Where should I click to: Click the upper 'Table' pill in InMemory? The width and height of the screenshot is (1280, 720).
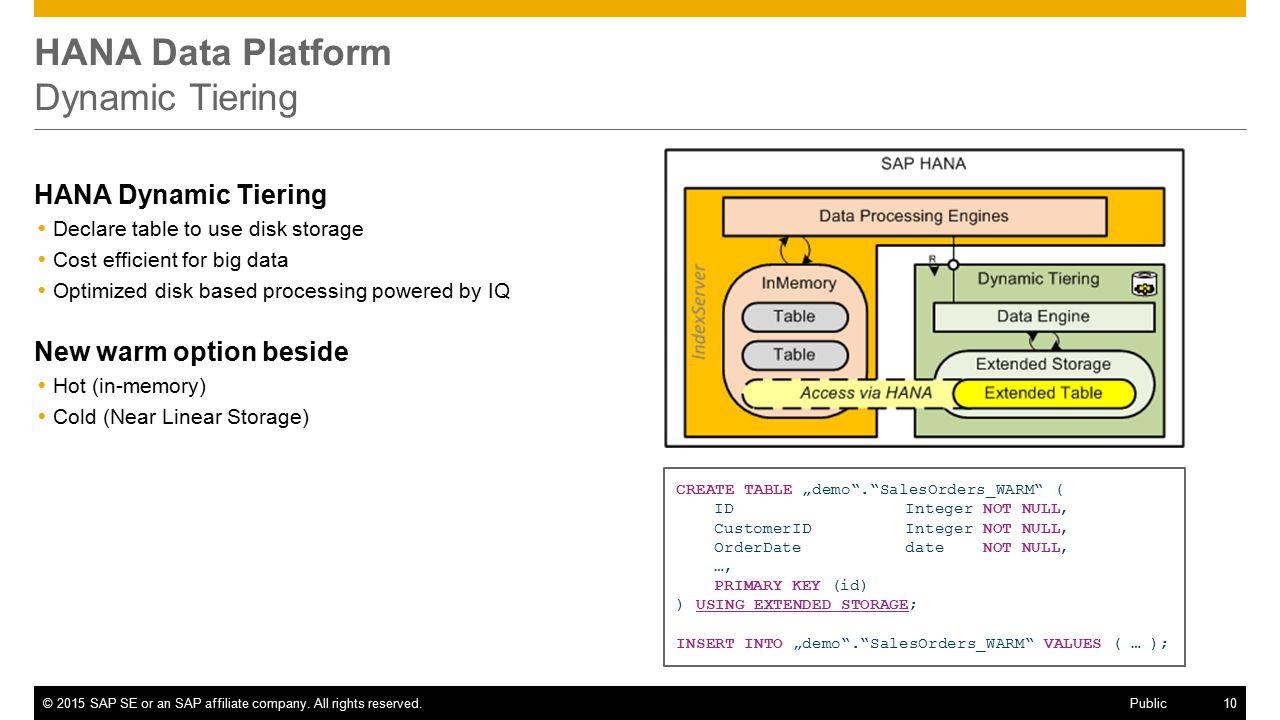pyautogui.click(x=794, y=317)
